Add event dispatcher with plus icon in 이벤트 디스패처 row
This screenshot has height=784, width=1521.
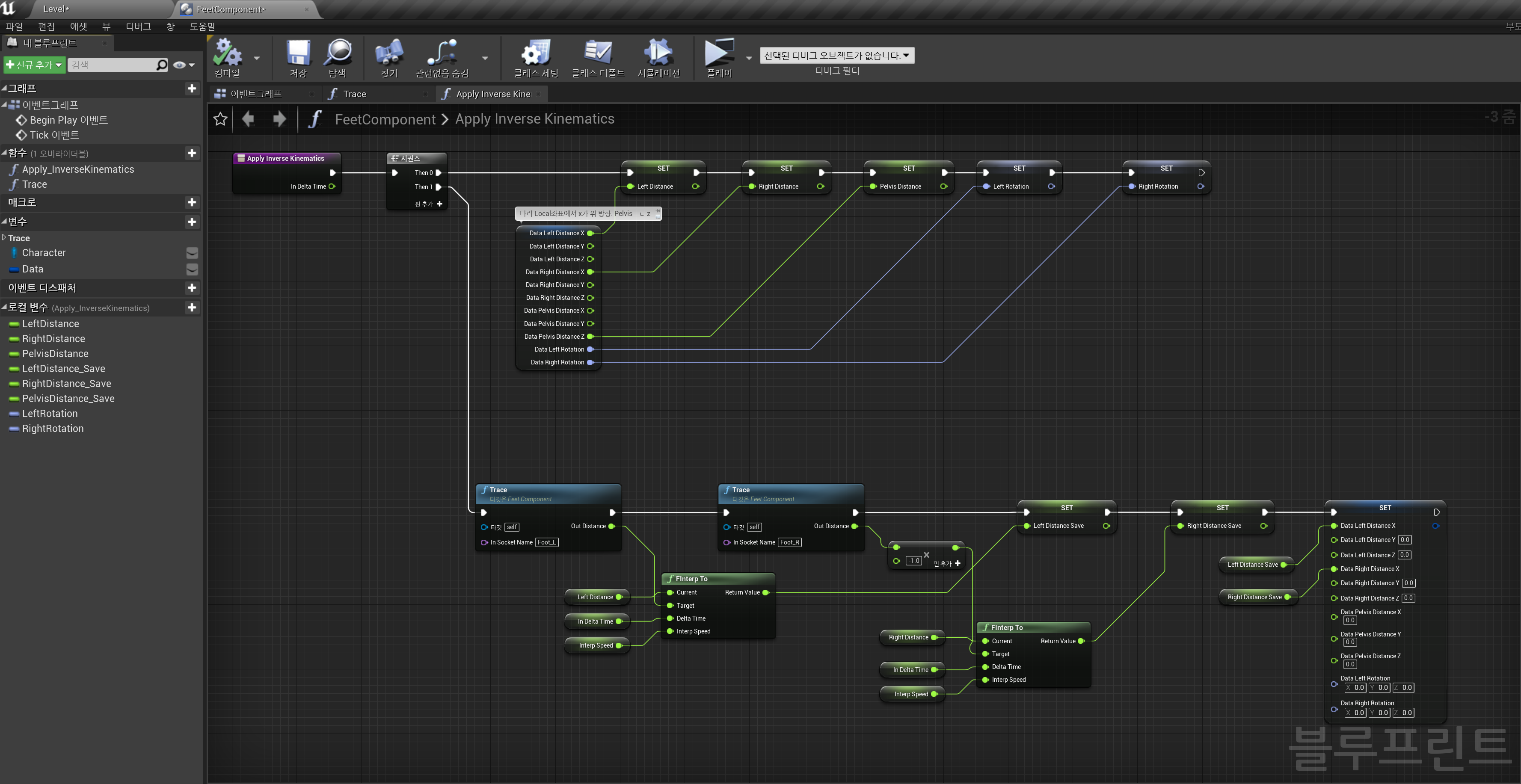[192, 288]
